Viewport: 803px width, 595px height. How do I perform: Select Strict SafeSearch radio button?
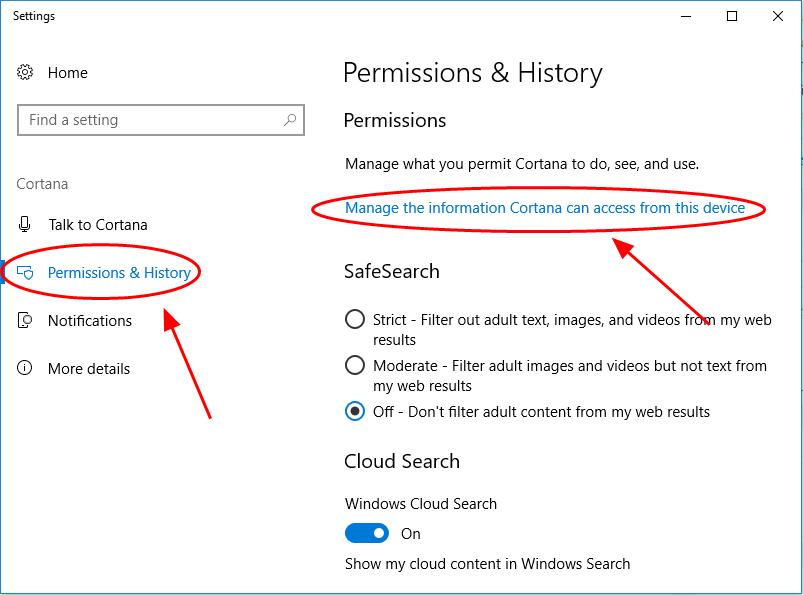pos(355,319)
